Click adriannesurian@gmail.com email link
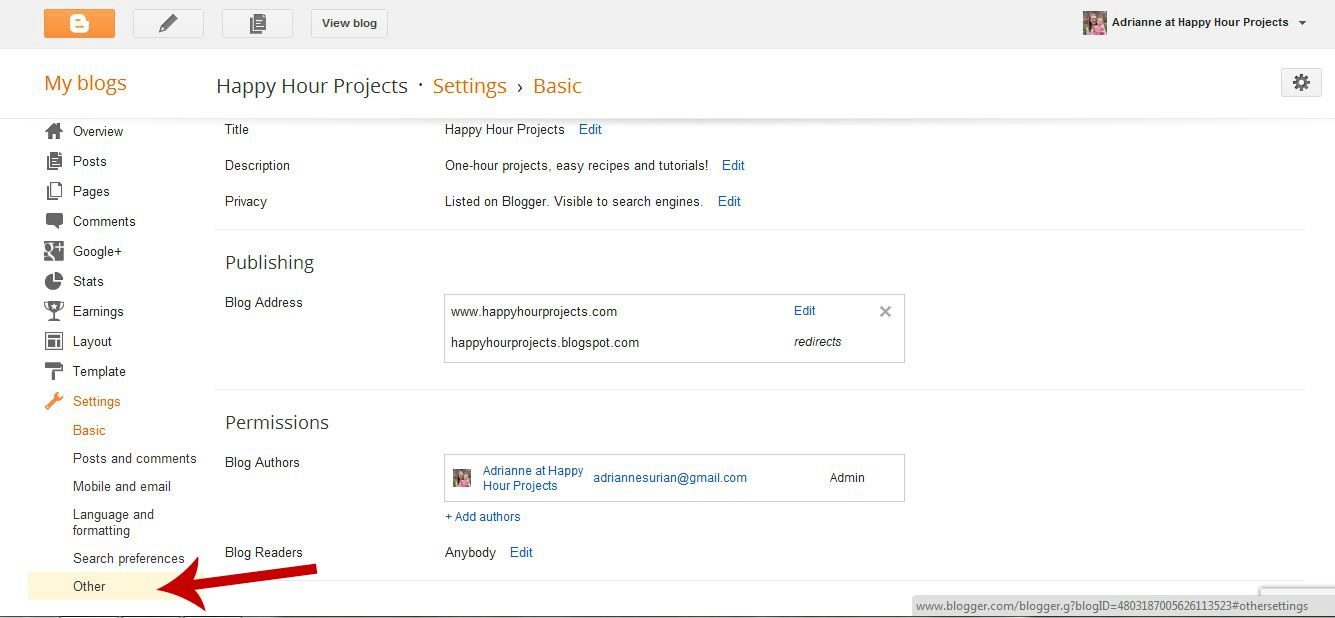Viewport: 1335px width, 618px height. 670,478
